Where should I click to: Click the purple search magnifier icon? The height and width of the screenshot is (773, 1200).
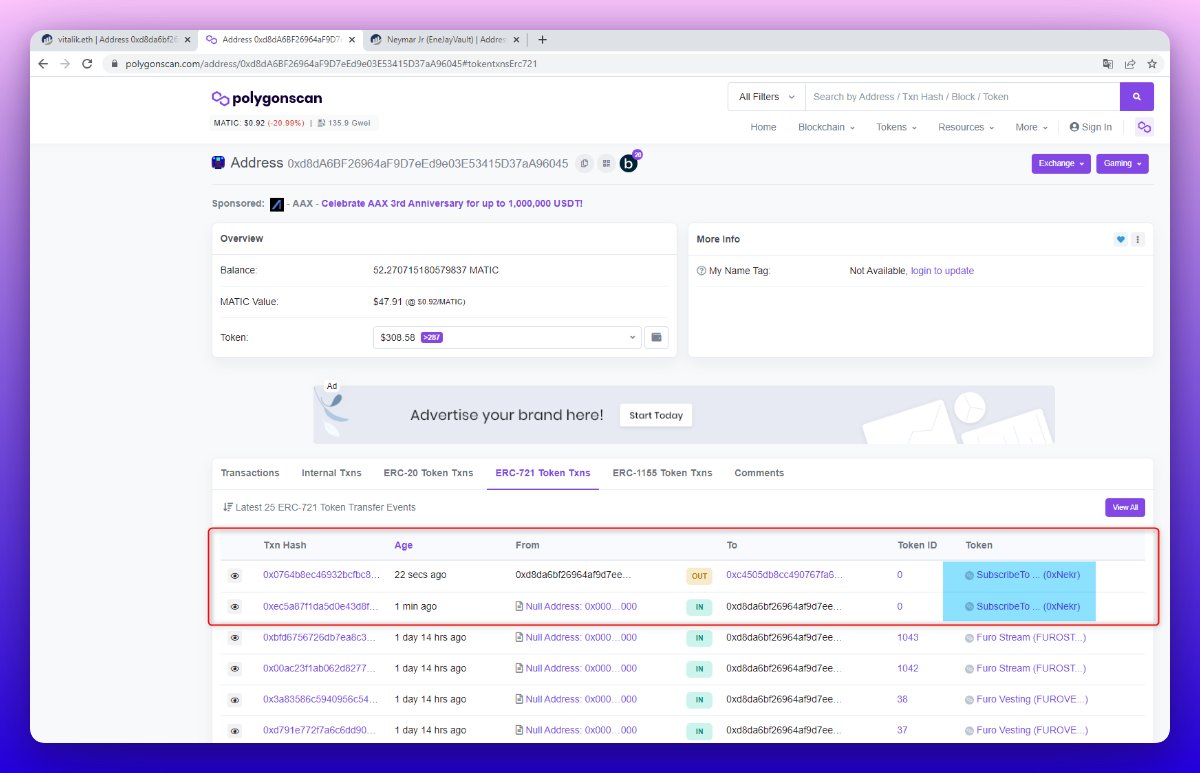tap(1137, 96)
